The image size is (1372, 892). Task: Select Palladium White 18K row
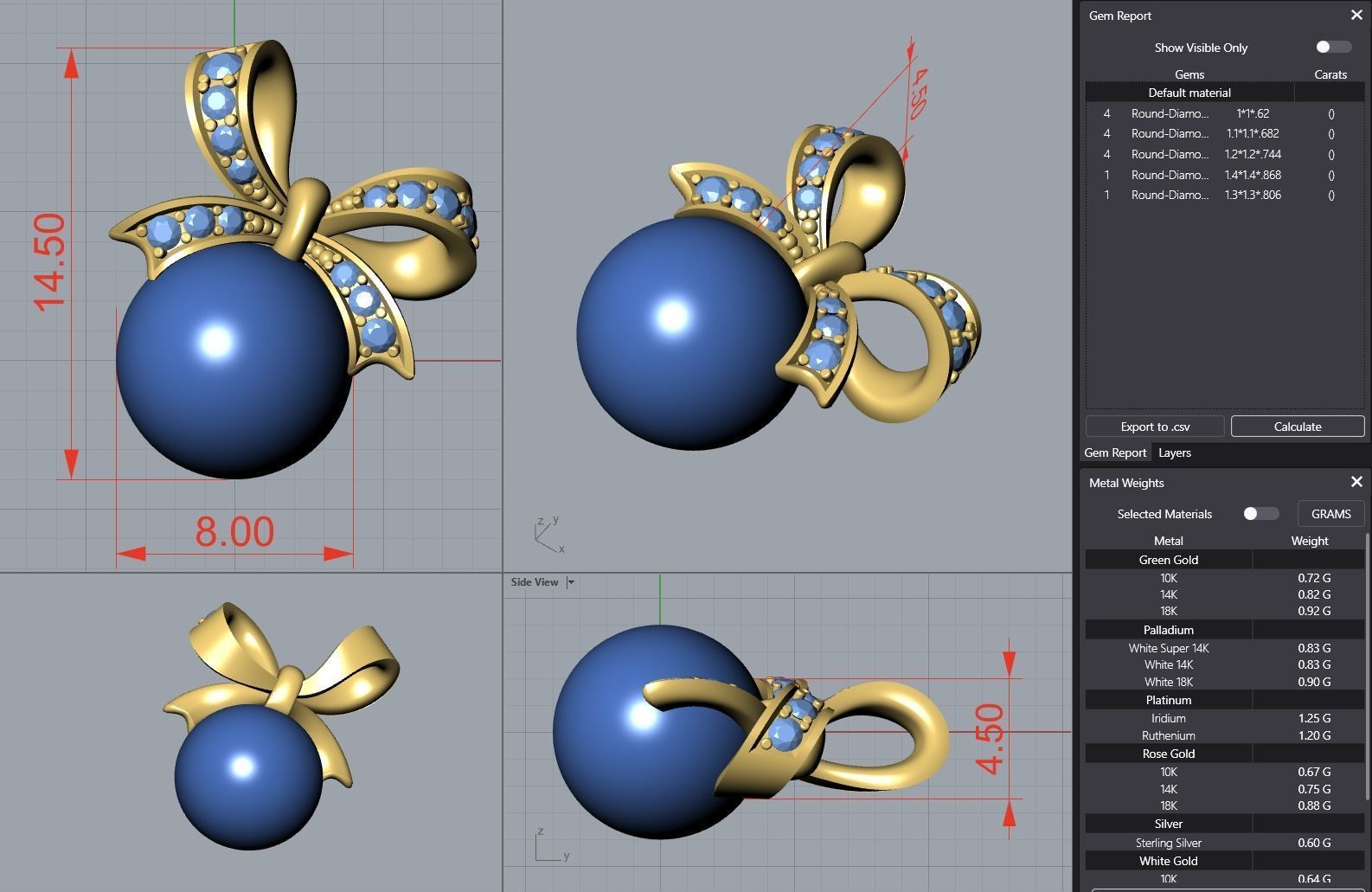[1225, 682]
